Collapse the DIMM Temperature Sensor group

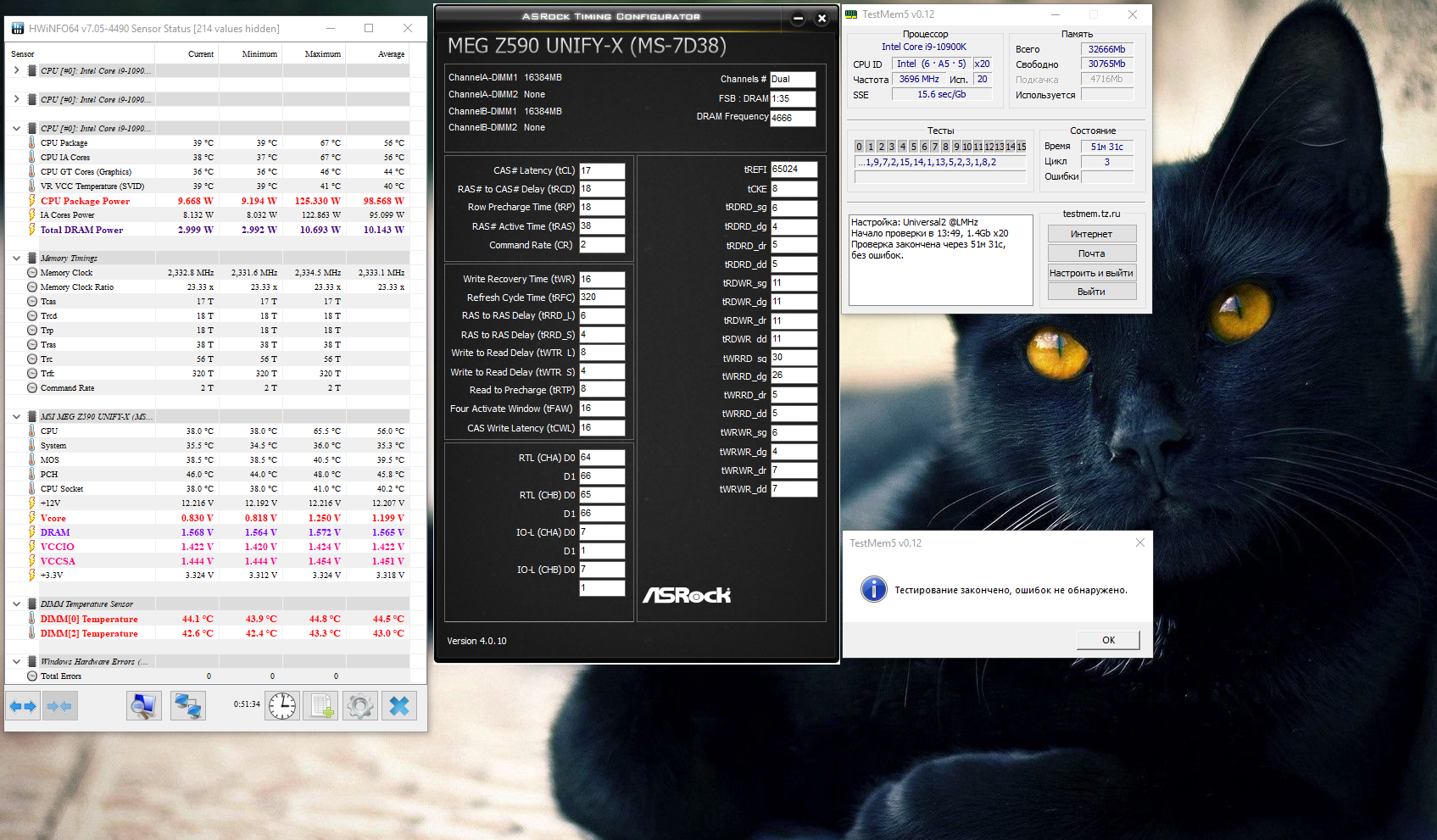16,604
